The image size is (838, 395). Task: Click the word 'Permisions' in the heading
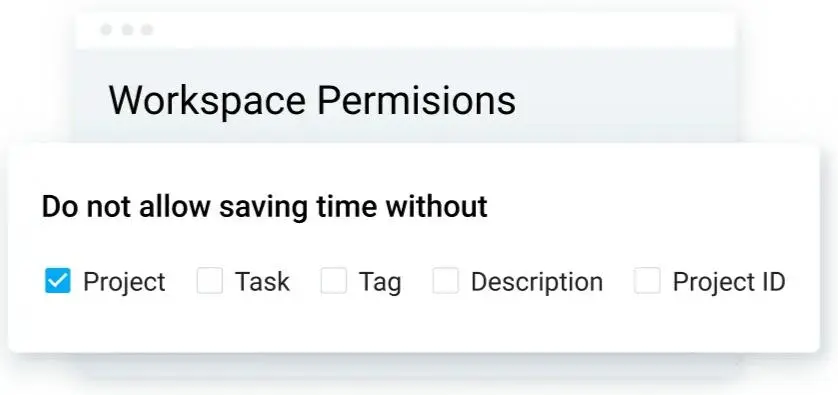417,100
